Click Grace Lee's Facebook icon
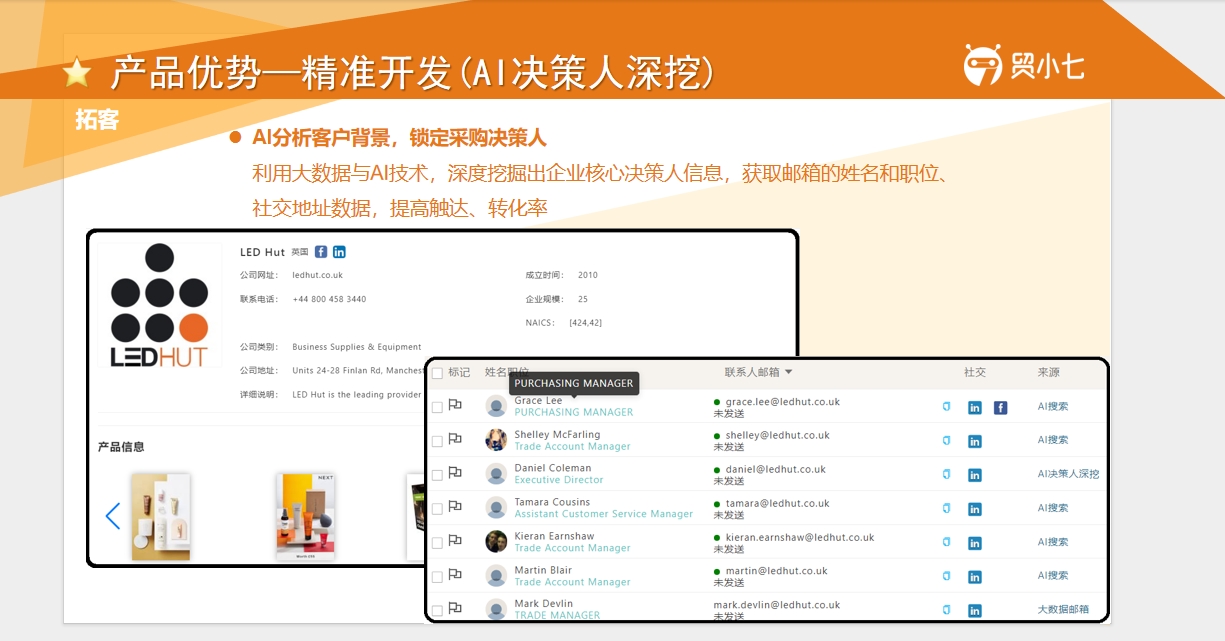Image resolution: width=1225 pixels, height=641 pixels. (x=1000, y=408)
